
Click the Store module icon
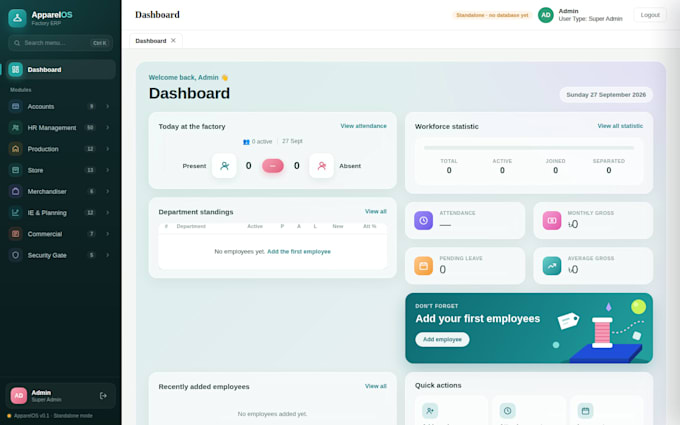(x=16, y=170)
